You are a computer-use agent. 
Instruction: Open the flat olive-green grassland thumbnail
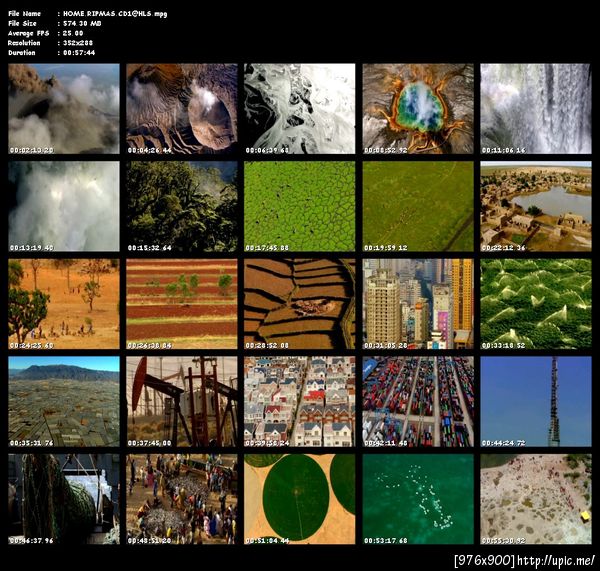click(x=418, y=206)
